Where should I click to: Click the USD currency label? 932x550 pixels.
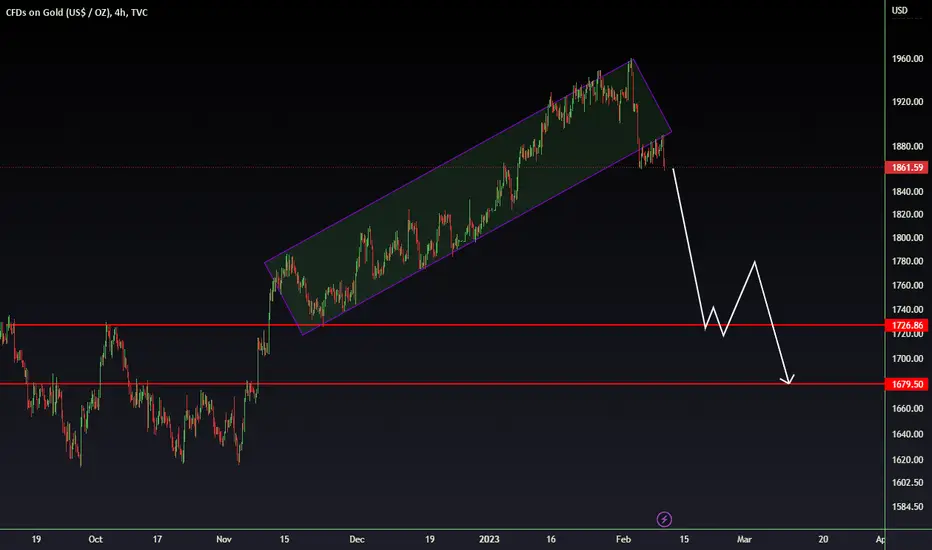click(x=899, y=10)
